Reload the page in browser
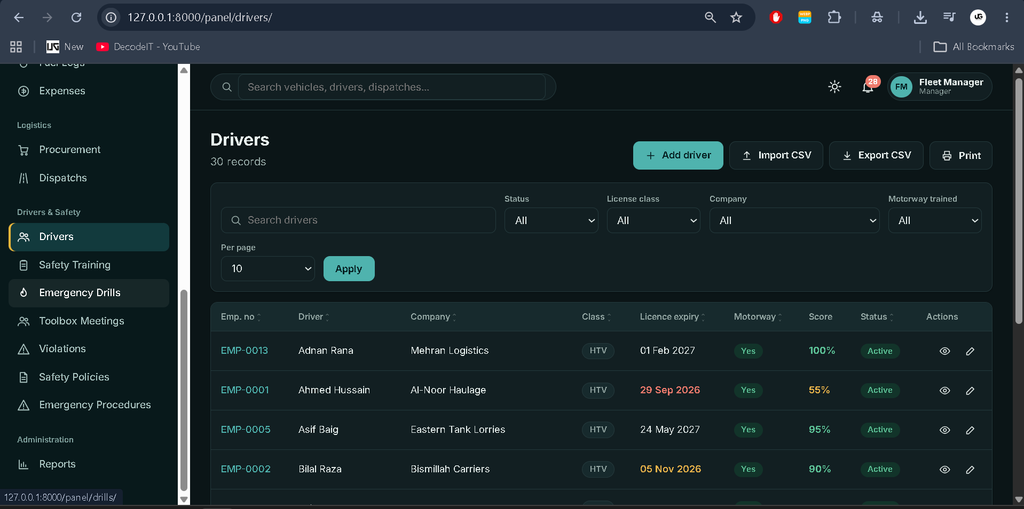Viewport: 1024px width, 509px height. 76,18
